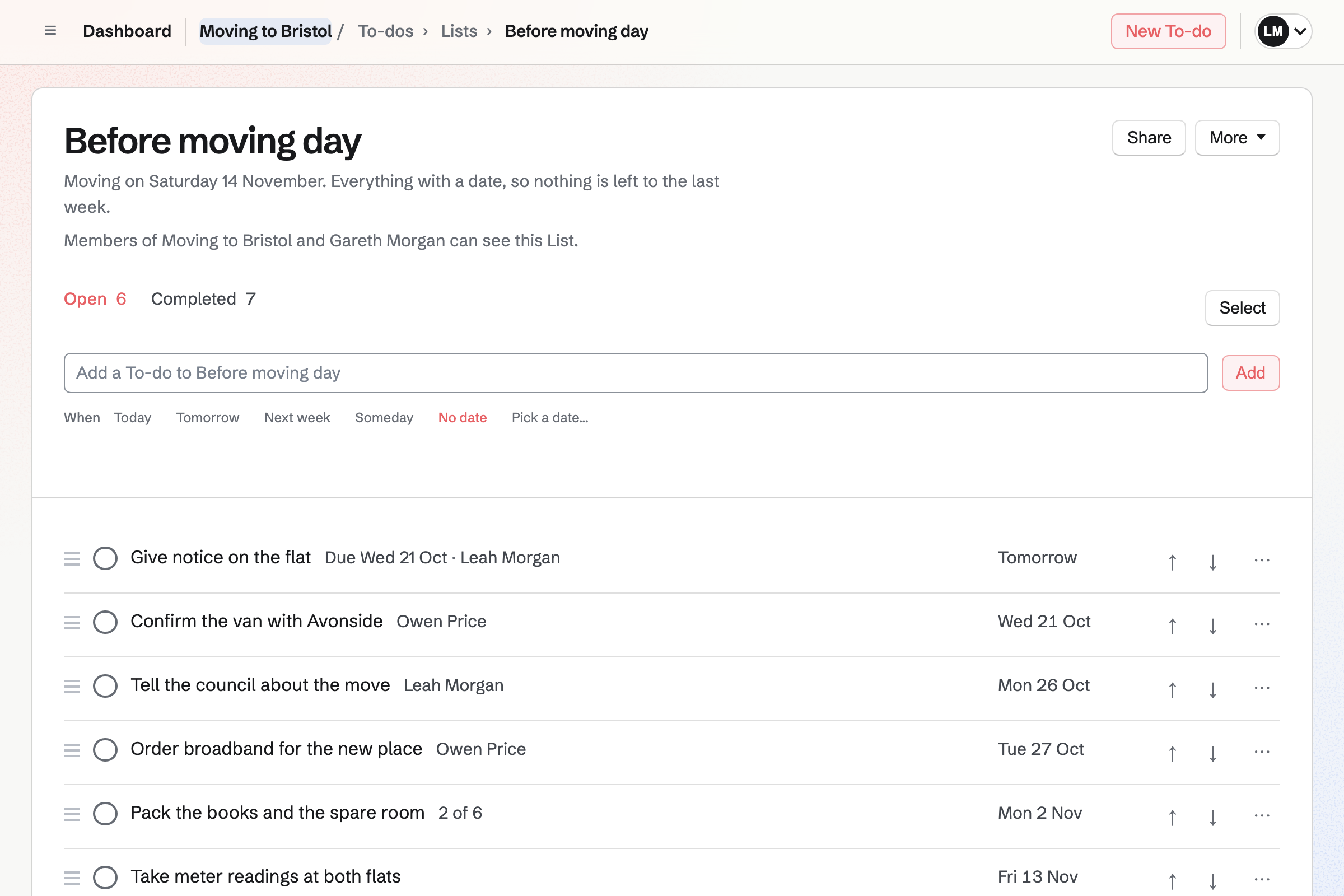Click the 'Mon 26 Oct' date

tap(1043, 685)
